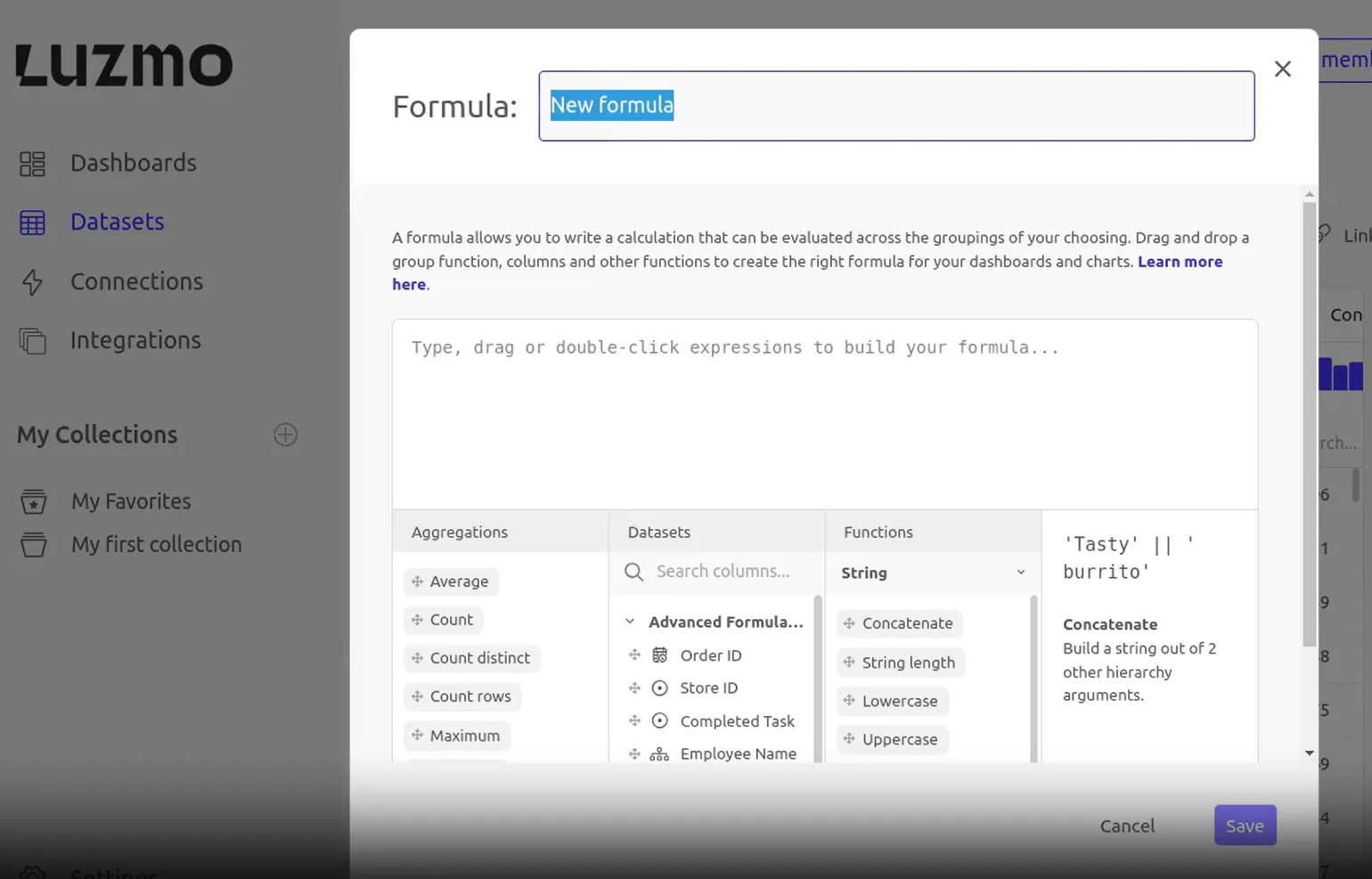The width and height of the screenshot is (1372, 879).
Task: Save the new formula
Action: (1245, 826)
